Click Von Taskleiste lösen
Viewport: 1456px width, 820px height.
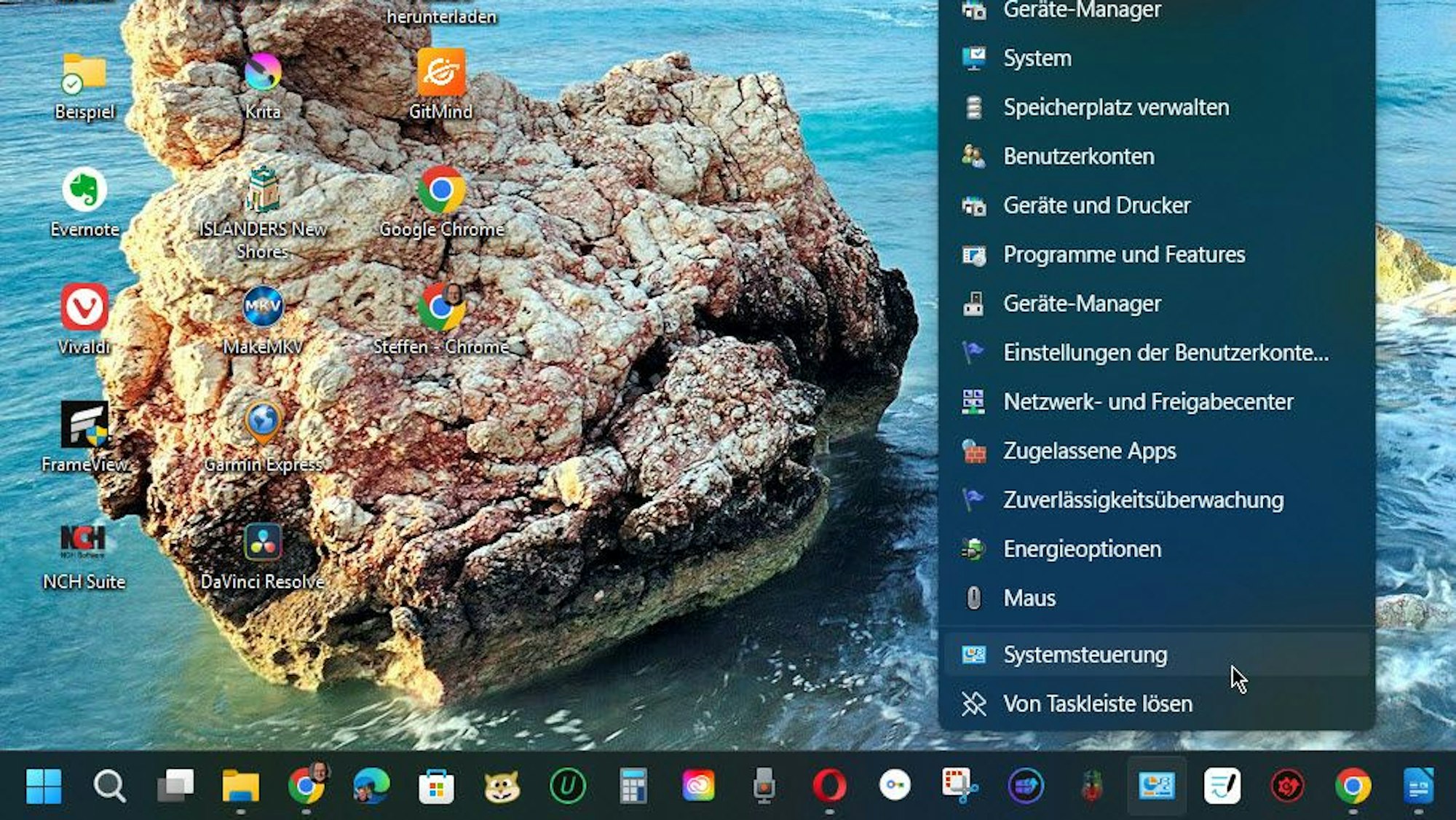[1098, 703]
